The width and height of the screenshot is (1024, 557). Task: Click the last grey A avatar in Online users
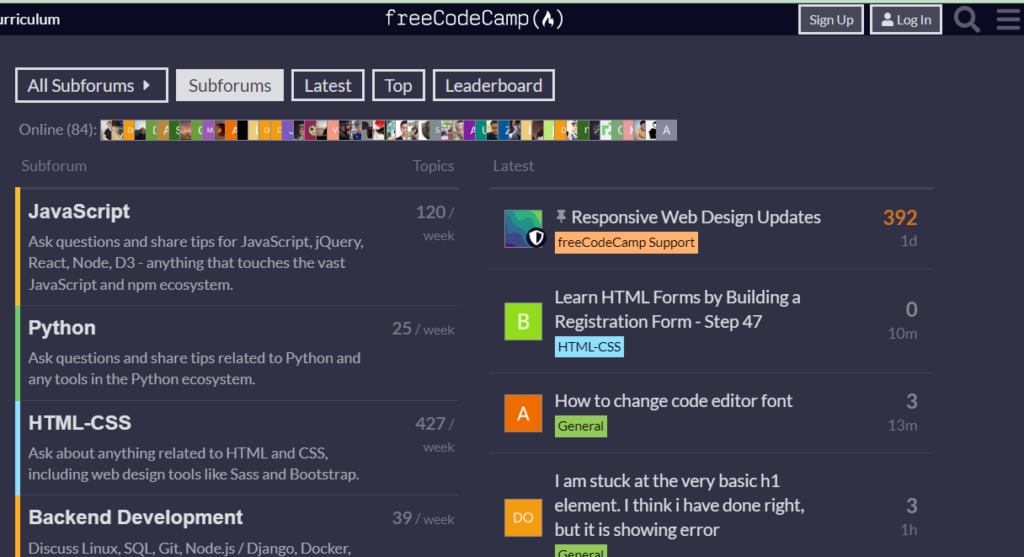pos(667,130)
